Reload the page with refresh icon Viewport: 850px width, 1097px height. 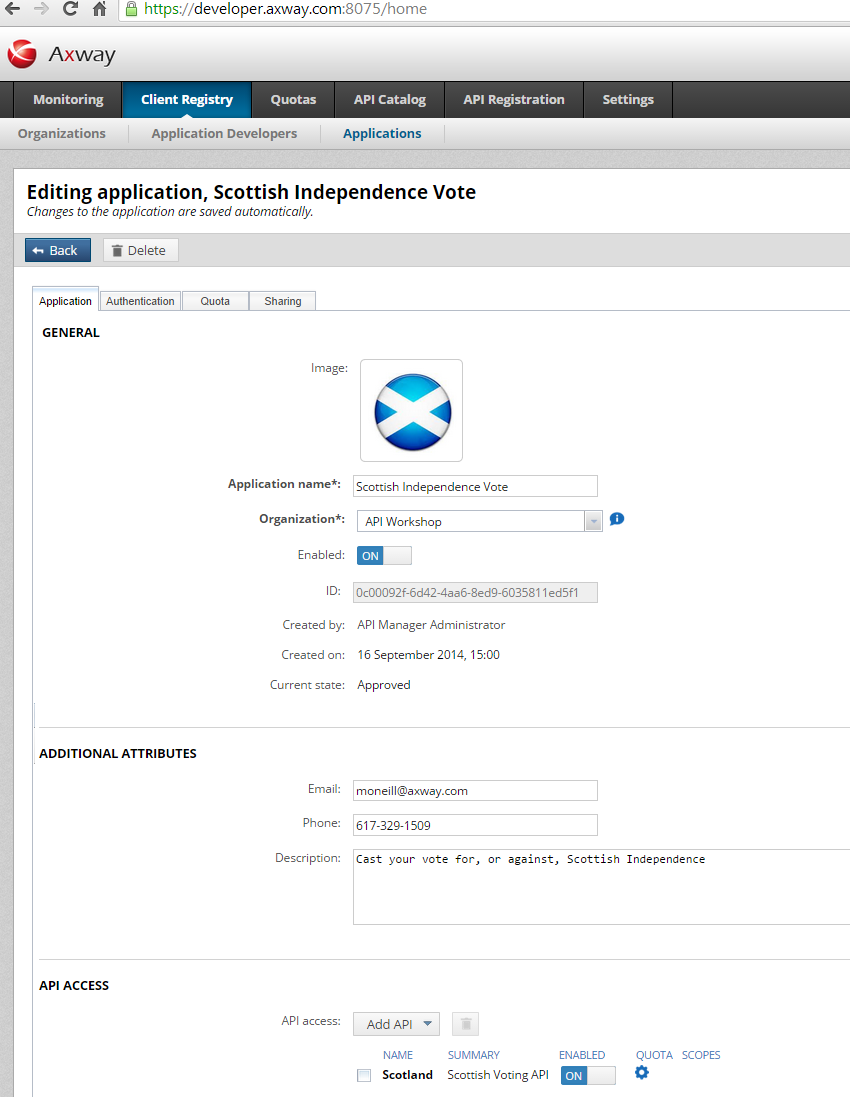pyautogui.click(x=70, y=8)
